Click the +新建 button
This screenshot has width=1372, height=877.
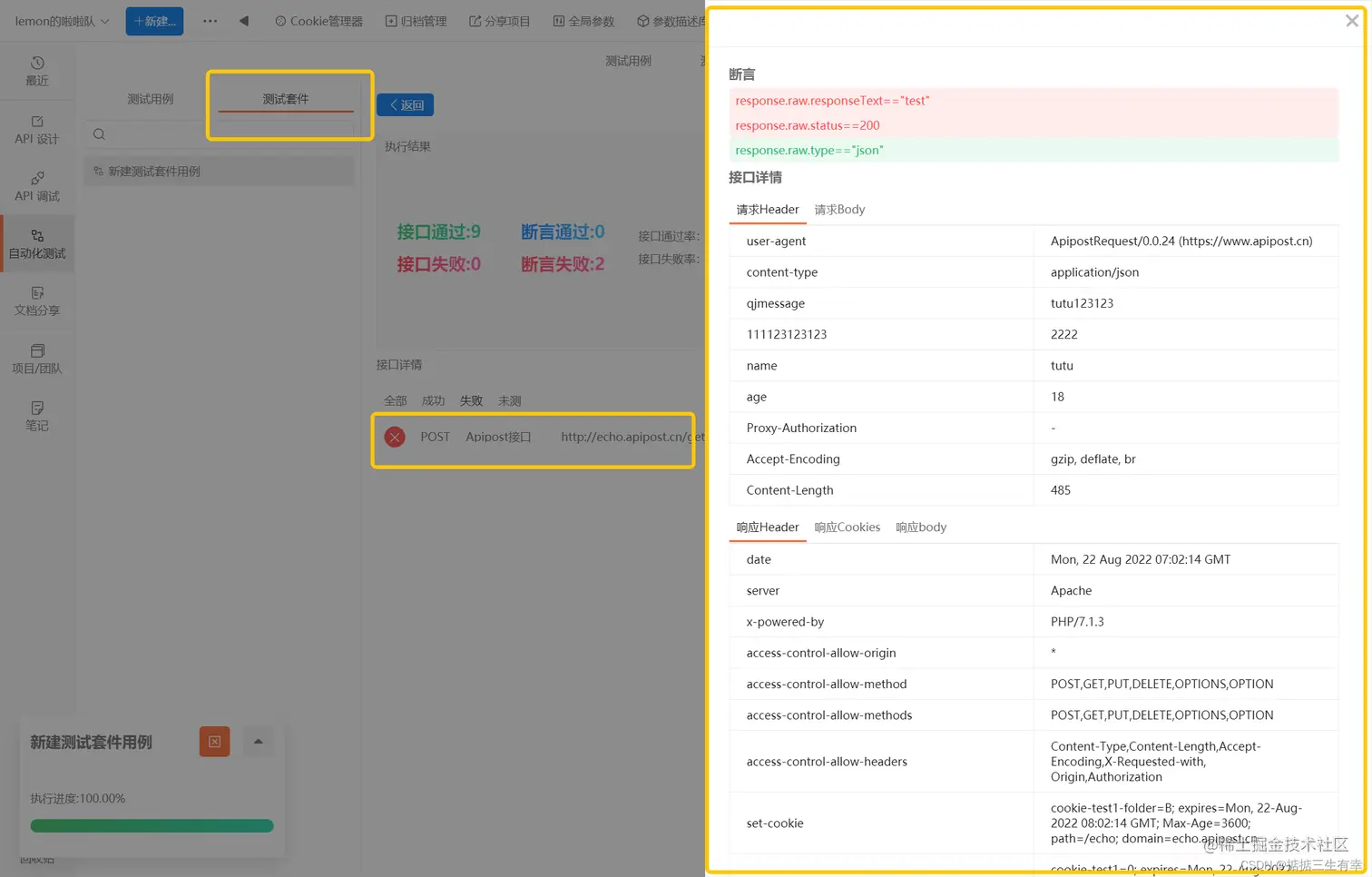point(154,21)
